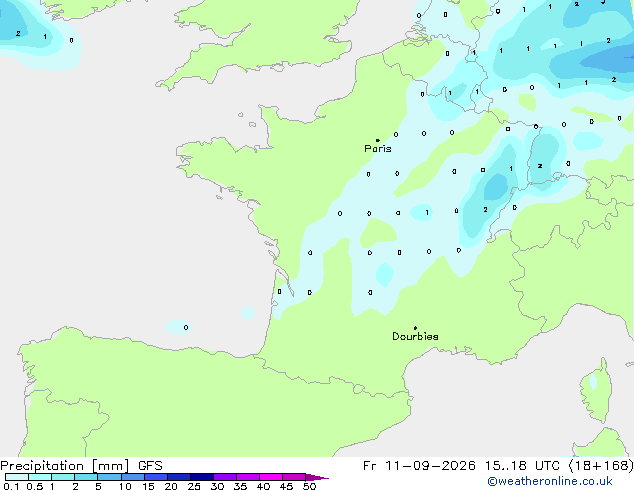Click the isolated precipitation value 0 in the Bay of Biscay
634x490 pixels.
[x=186, y=327]
